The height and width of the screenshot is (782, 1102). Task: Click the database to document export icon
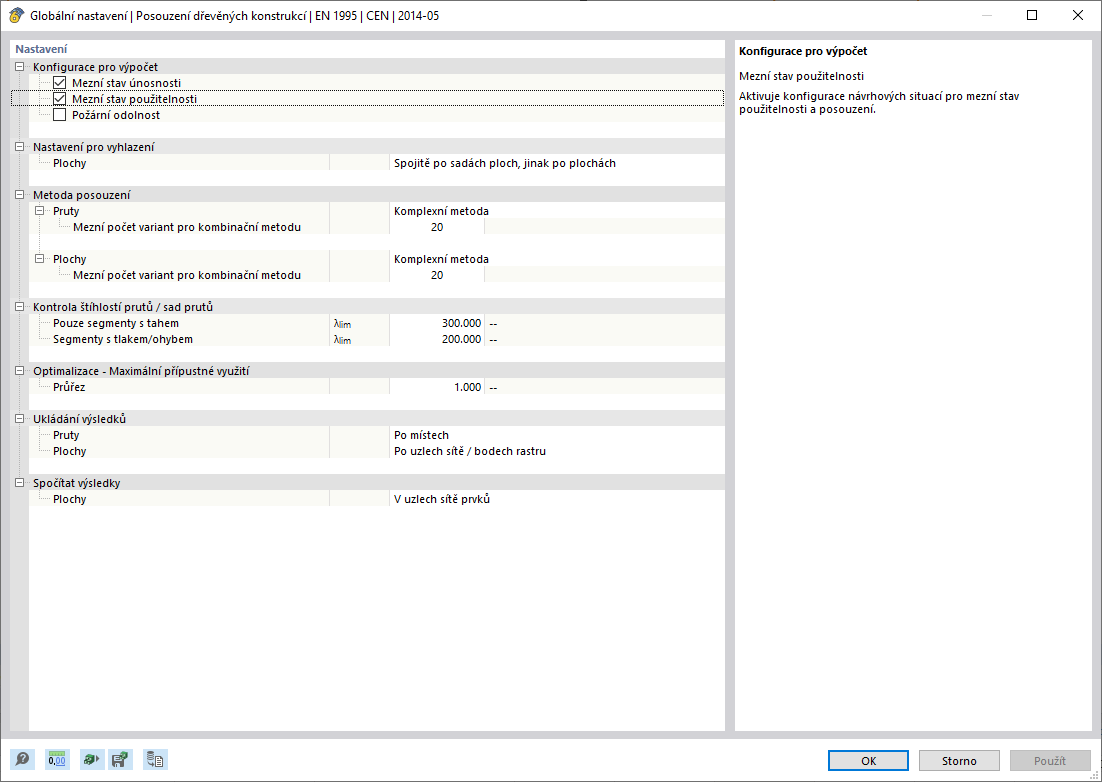155,760
